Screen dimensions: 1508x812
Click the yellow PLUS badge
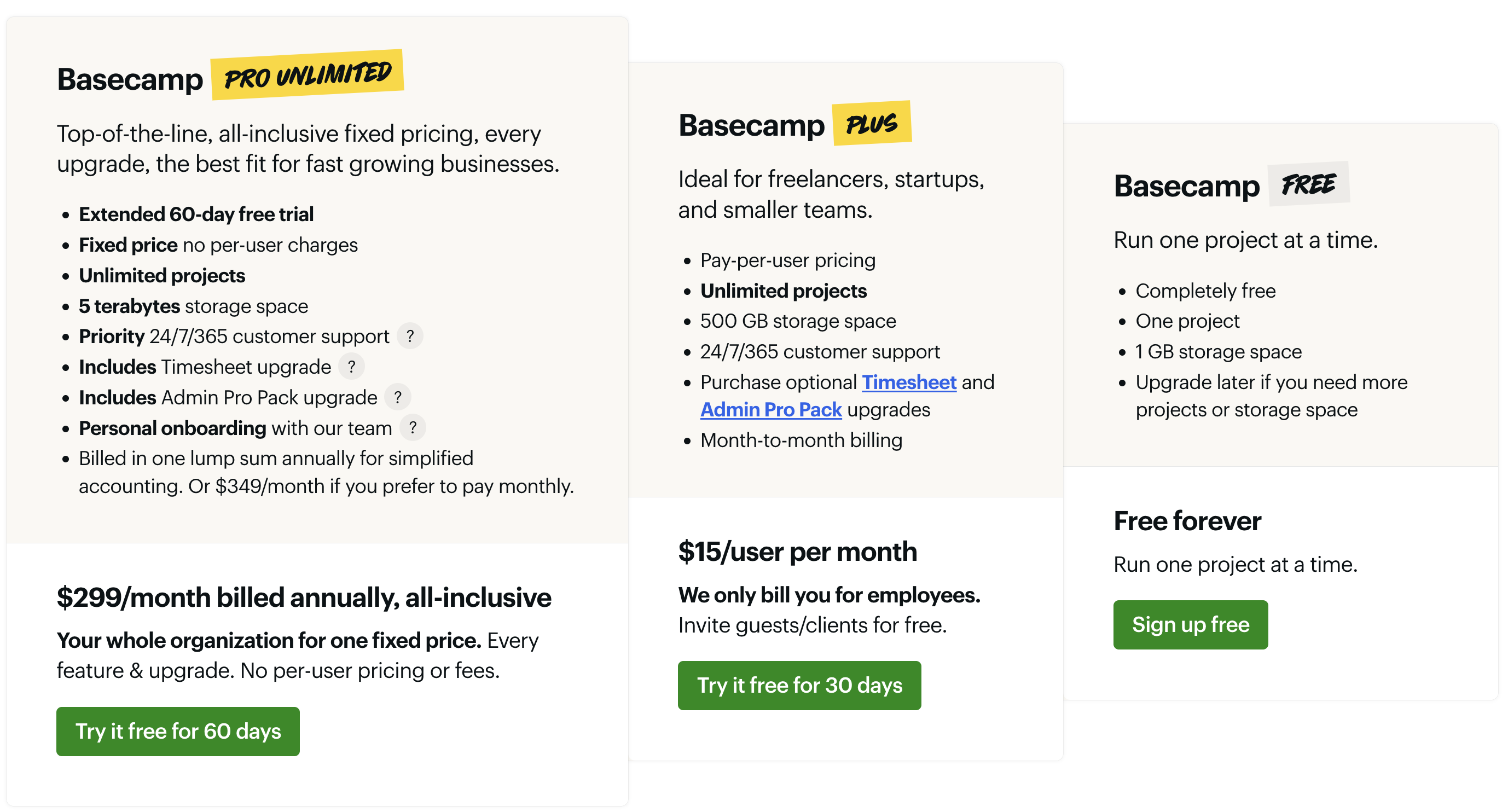coord(872,124)
